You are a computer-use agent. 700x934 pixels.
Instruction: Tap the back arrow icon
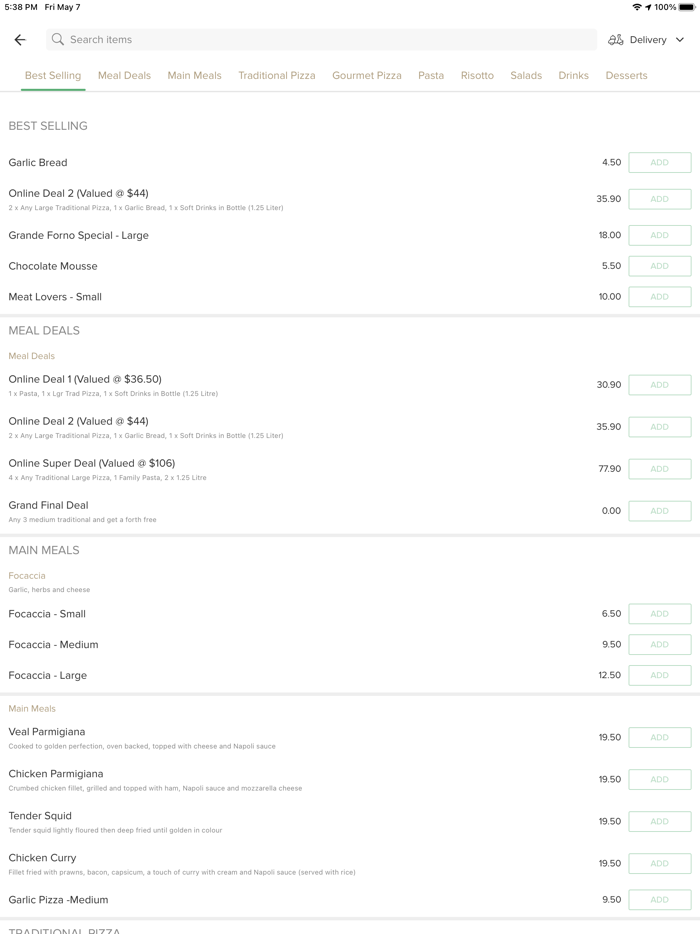point(20,40)
